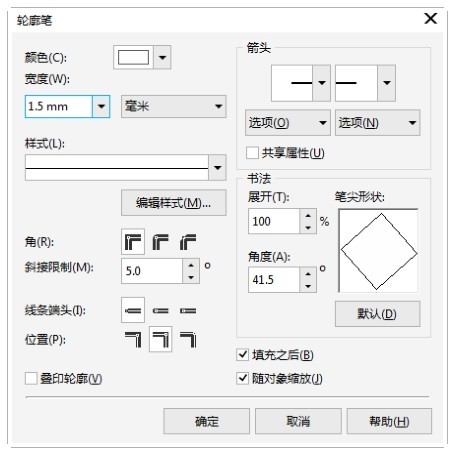Enable 共享属性(U) checkbox

tap(252, 153)
